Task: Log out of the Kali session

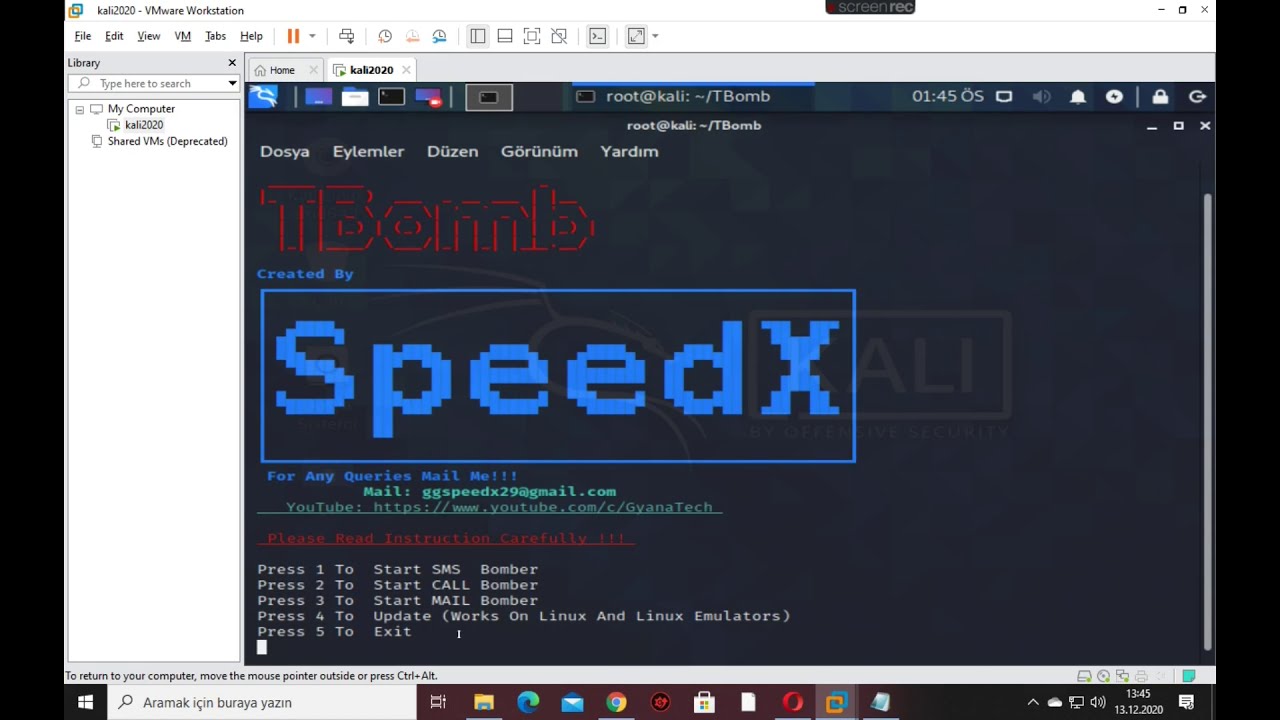Action: [1197, 96]
